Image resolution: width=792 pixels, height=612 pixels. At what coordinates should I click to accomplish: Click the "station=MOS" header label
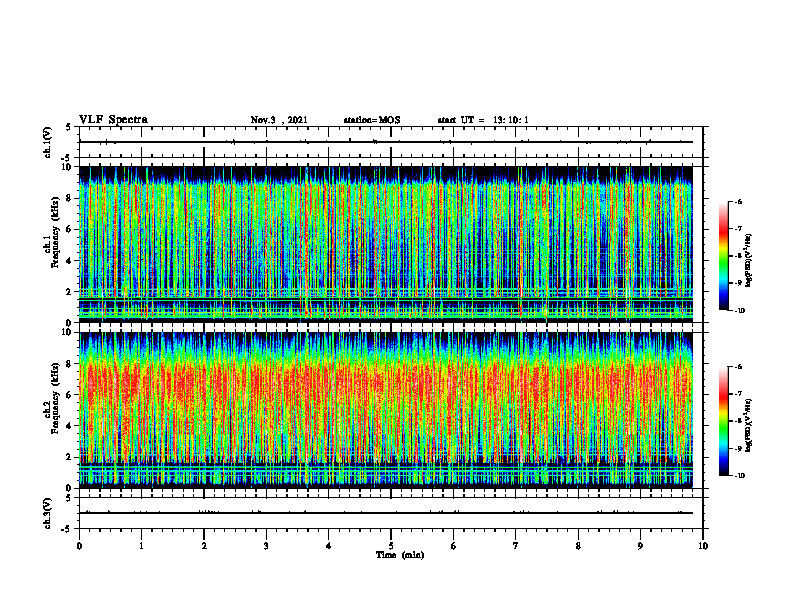(372, 120)
